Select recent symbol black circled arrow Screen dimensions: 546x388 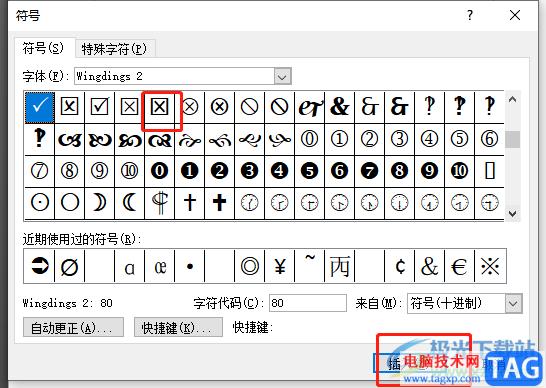click(39, 266)
